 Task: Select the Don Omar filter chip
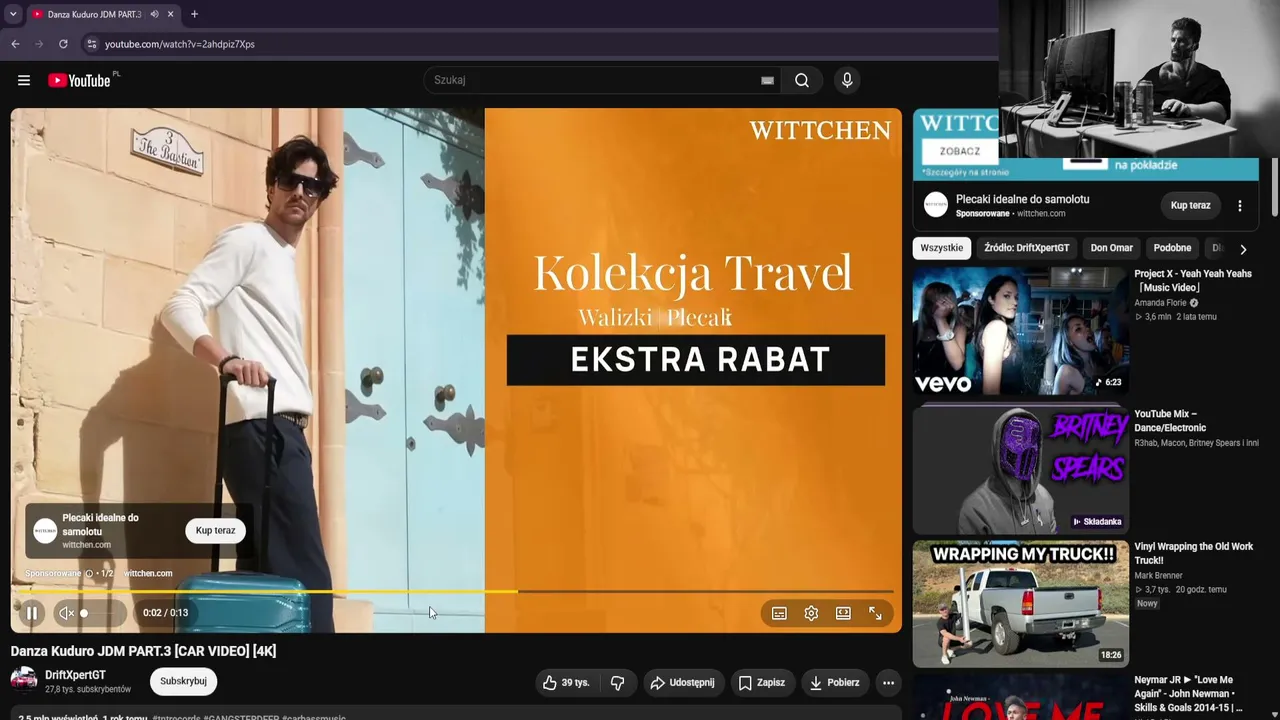coord(1111,248)
